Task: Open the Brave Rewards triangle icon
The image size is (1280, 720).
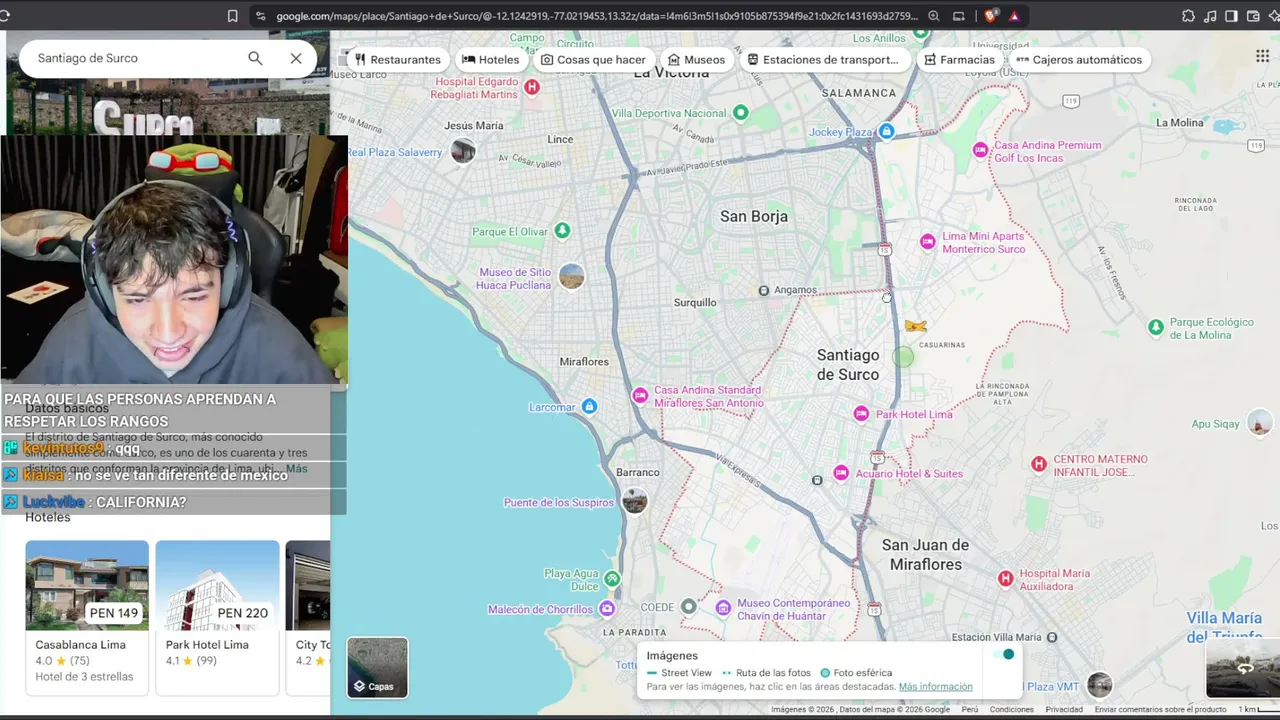Action: pyautogui.click(x=1014, y=16)
